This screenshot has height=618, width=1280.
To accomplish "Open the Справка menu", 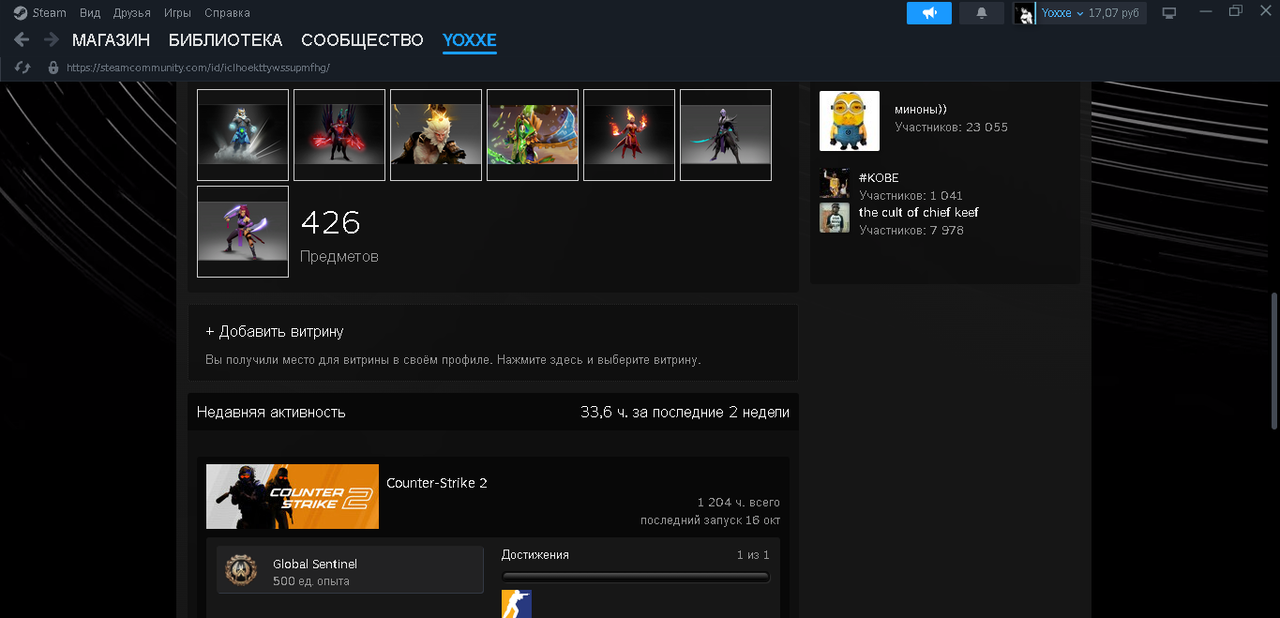I will tap(227, 13).
